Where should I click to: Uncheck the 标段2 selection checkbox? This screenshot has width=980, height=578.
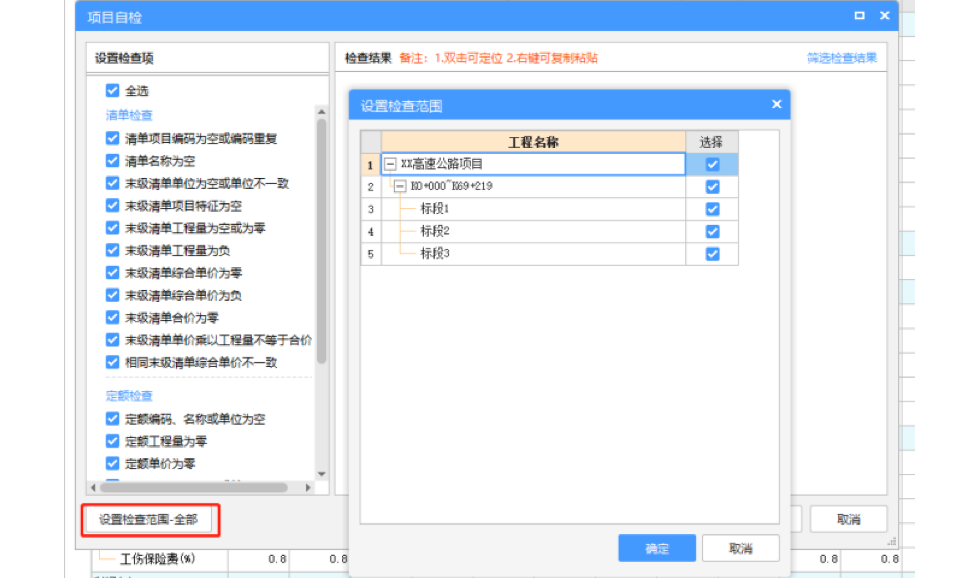coord(712,231)
